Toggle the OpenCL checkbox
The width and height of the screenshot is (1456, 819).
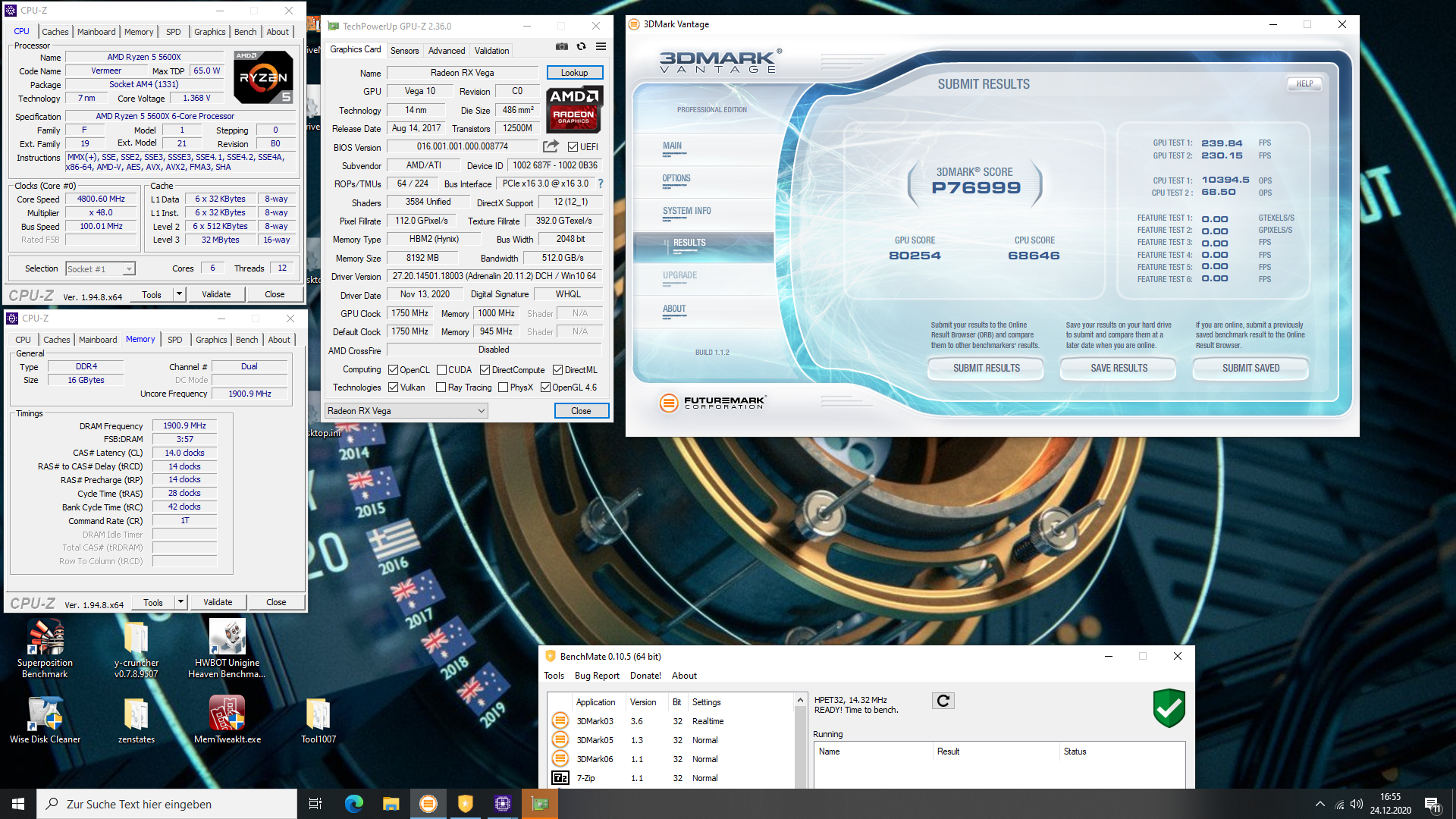pos(393,370)
